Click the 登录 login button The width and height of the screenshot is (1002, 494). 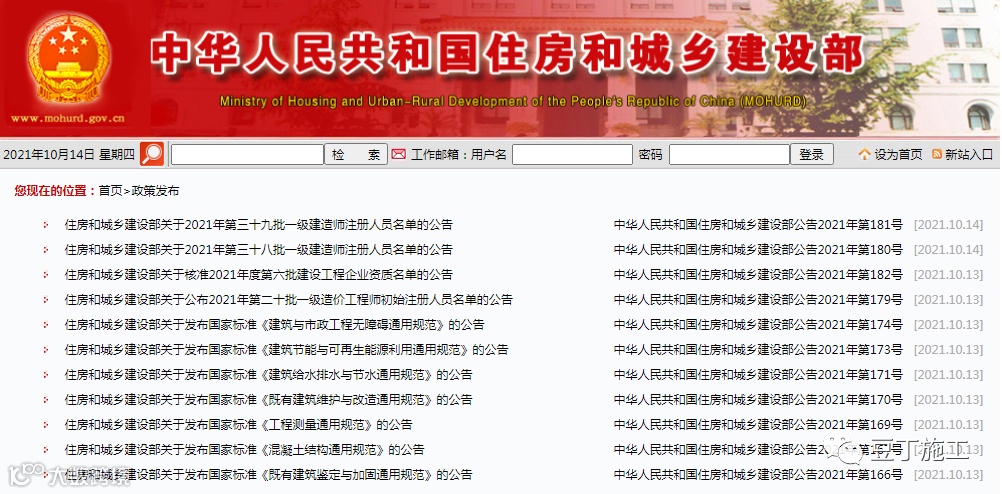pos(812,155)
